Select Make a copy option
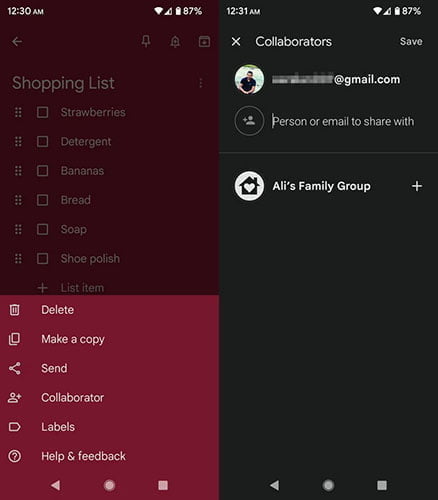Screen dimensions: 438x500 coord(109,339)
